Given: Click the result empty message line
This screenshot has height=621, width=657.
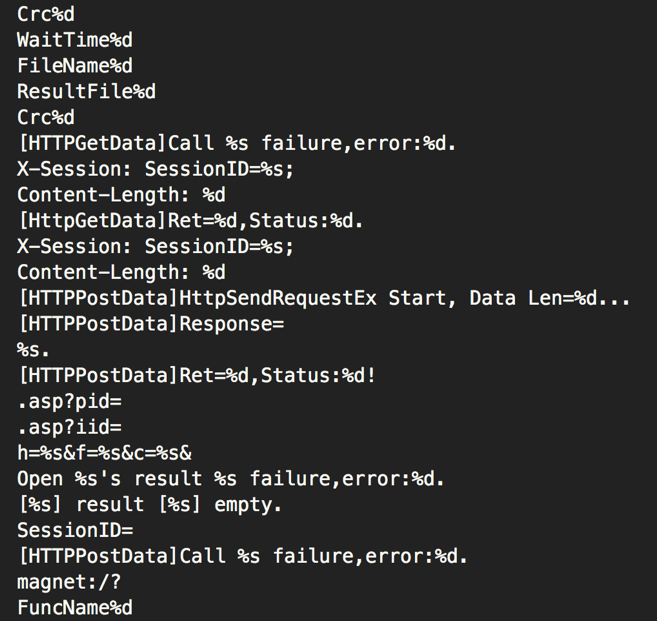Looking at the screenshot, I should tap(150, 505).
